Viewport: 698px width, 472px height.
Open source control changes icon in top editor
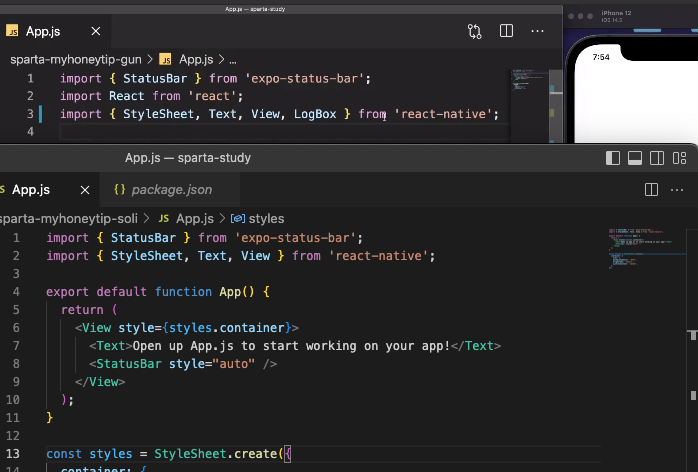(x=475, y=31)
